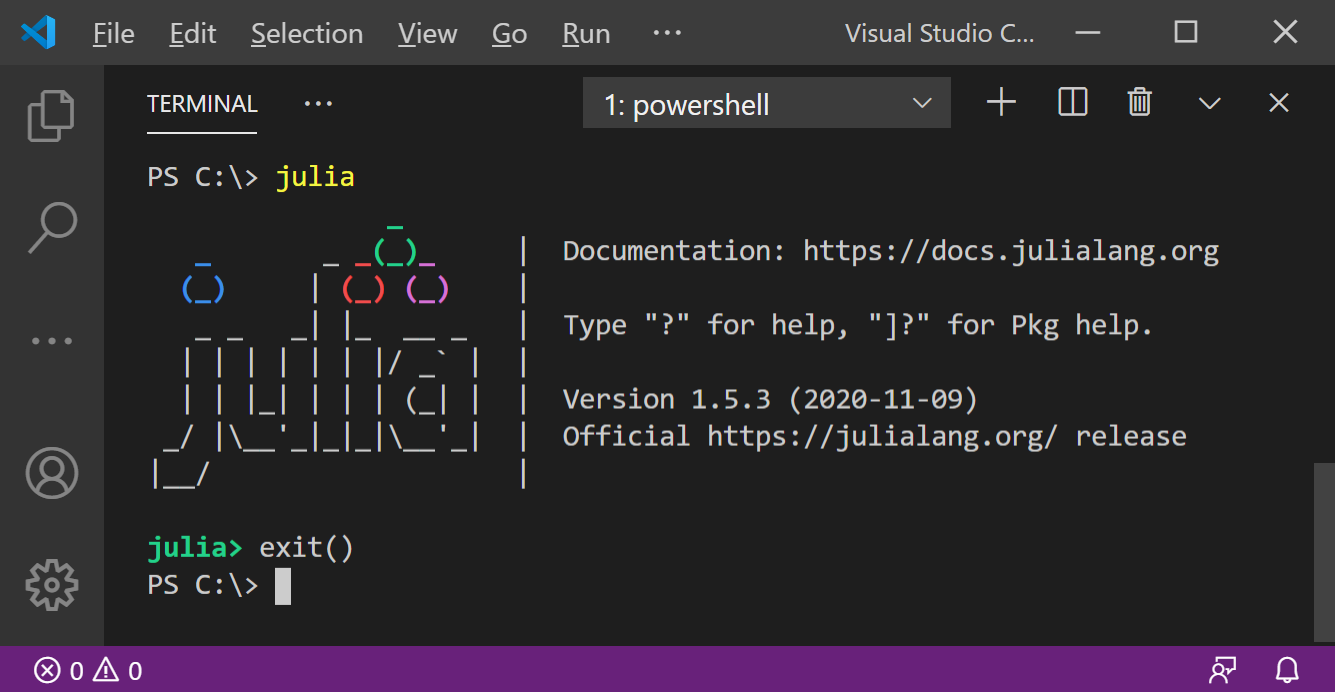Viewport: 1335px width, 692px height.
Task: Minimize the VS Code window
Action: (x=1090, y=33)
